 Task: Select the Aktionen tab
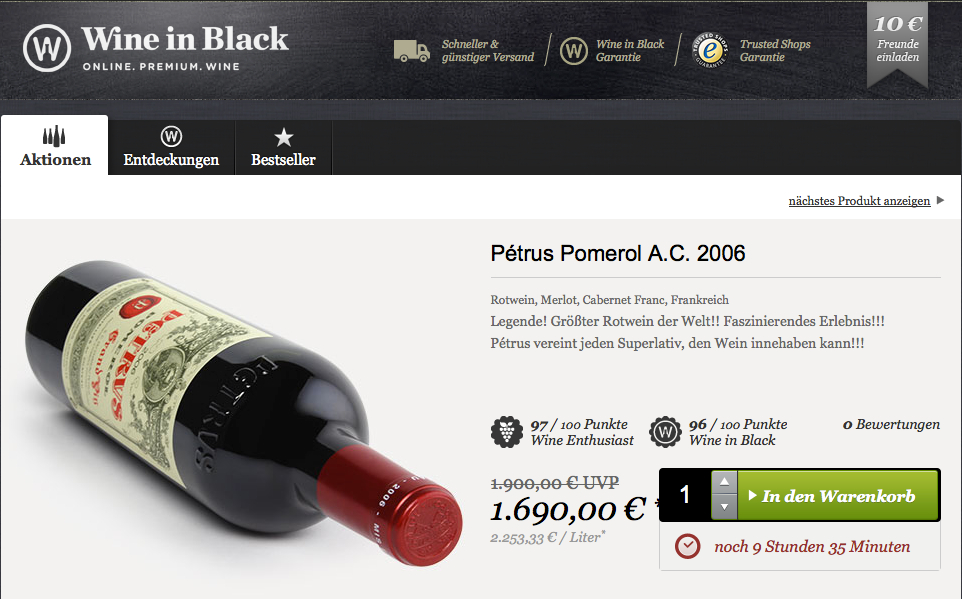(x=55, y=145)
